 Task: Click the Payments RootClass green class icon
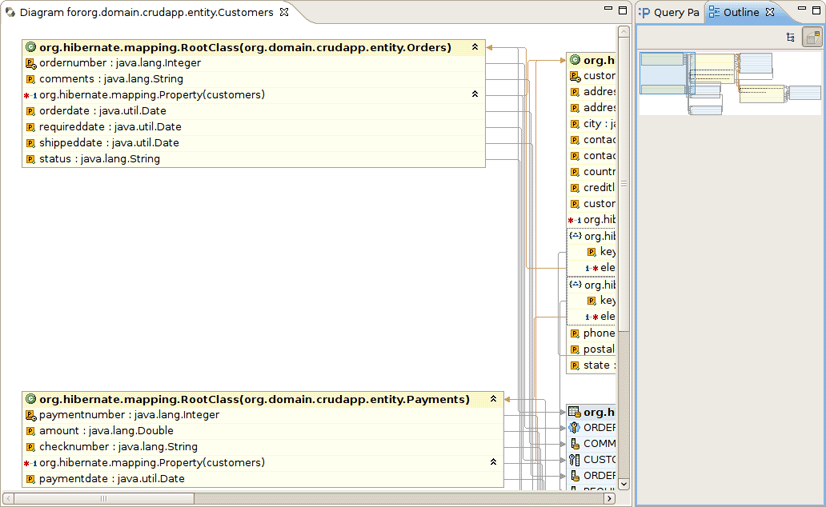tap(31, 399)
